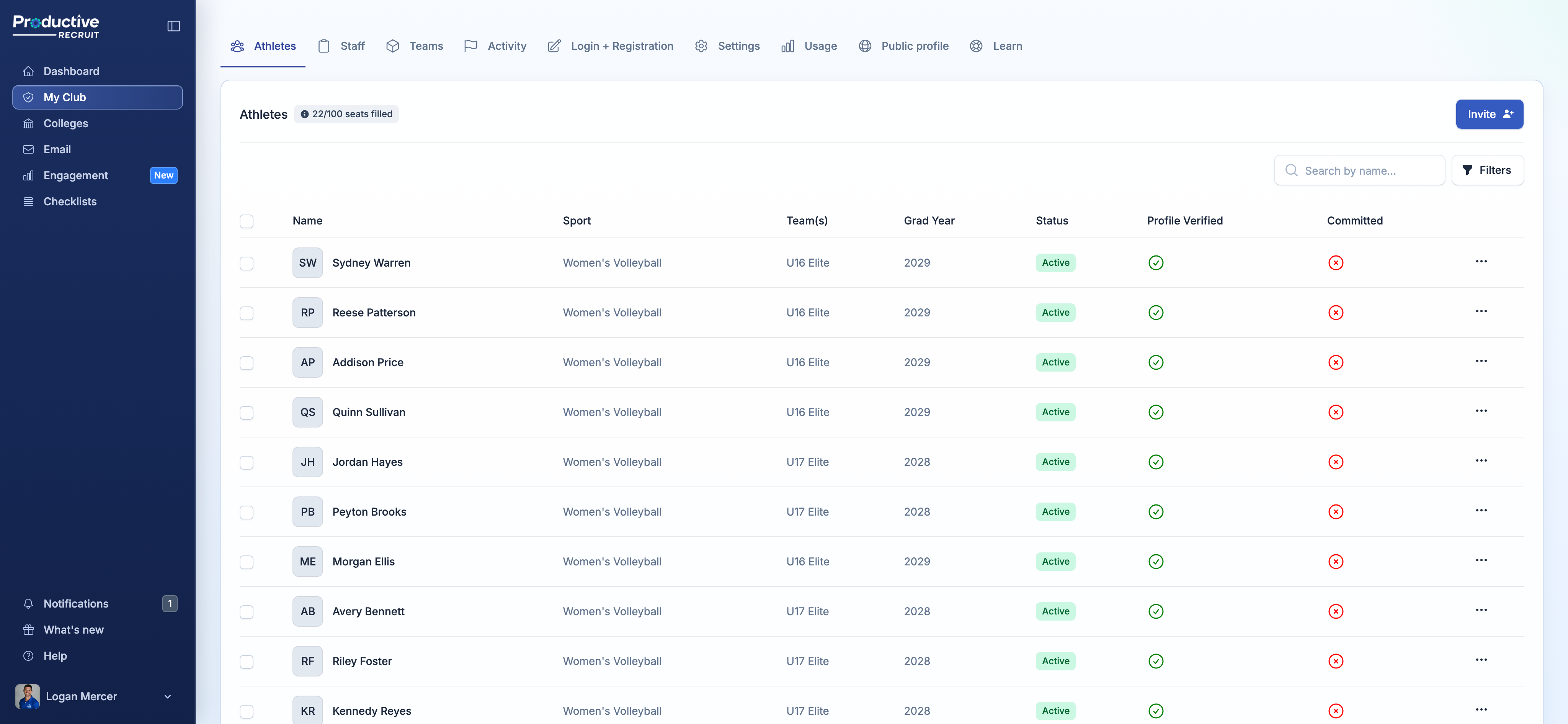
Task: Click the Usage bar-chart icon
Action: 788,46
